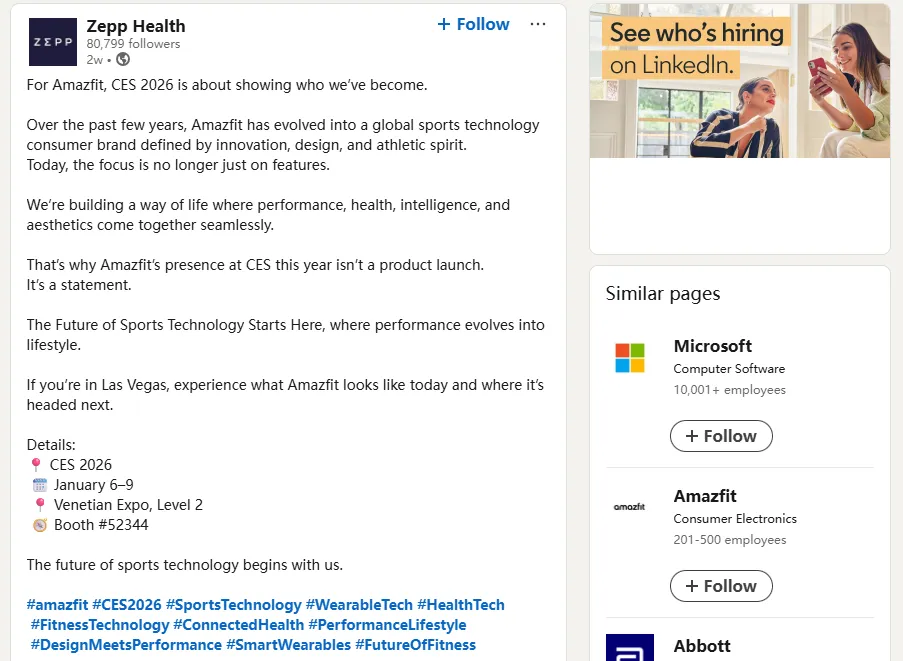Click the Abbott logo icon
The height and width of the screenshot is (661, 903).
tap(630, 648)
